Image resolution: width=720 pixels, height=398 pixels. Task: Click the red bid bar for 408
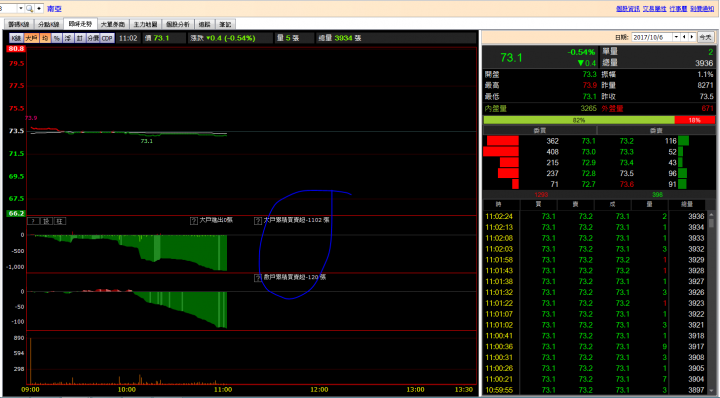click(501, 151)
